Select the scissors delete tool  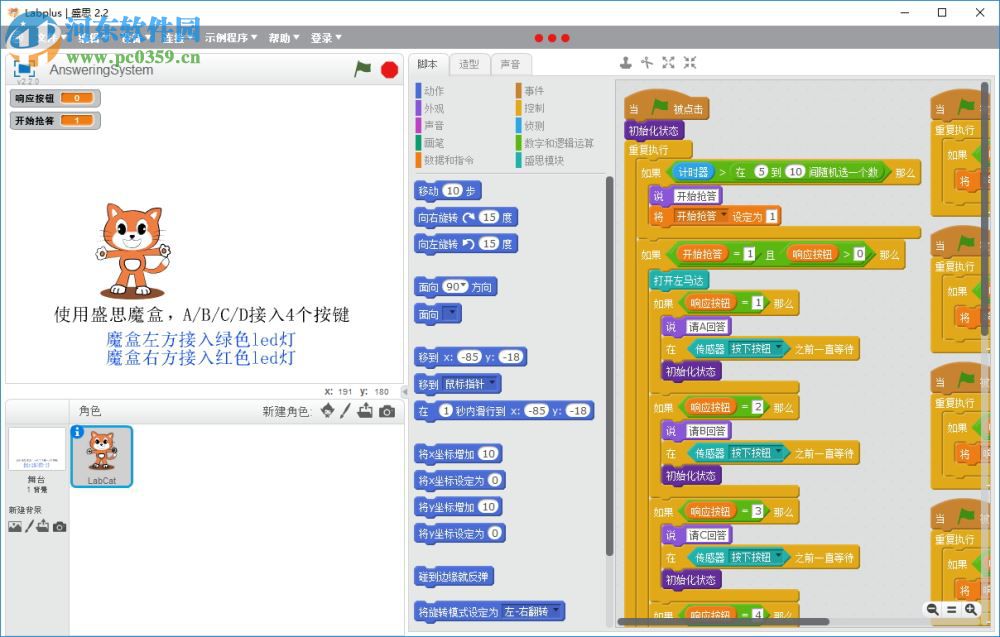pyautogui.click(x=647, y=62)
